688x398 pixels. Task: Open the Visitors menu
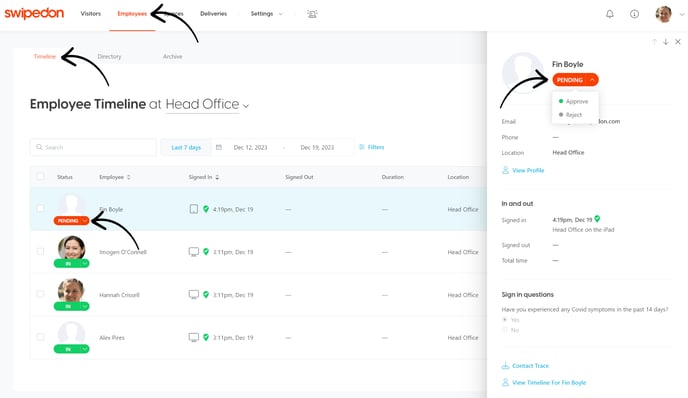tap(90, 14)
